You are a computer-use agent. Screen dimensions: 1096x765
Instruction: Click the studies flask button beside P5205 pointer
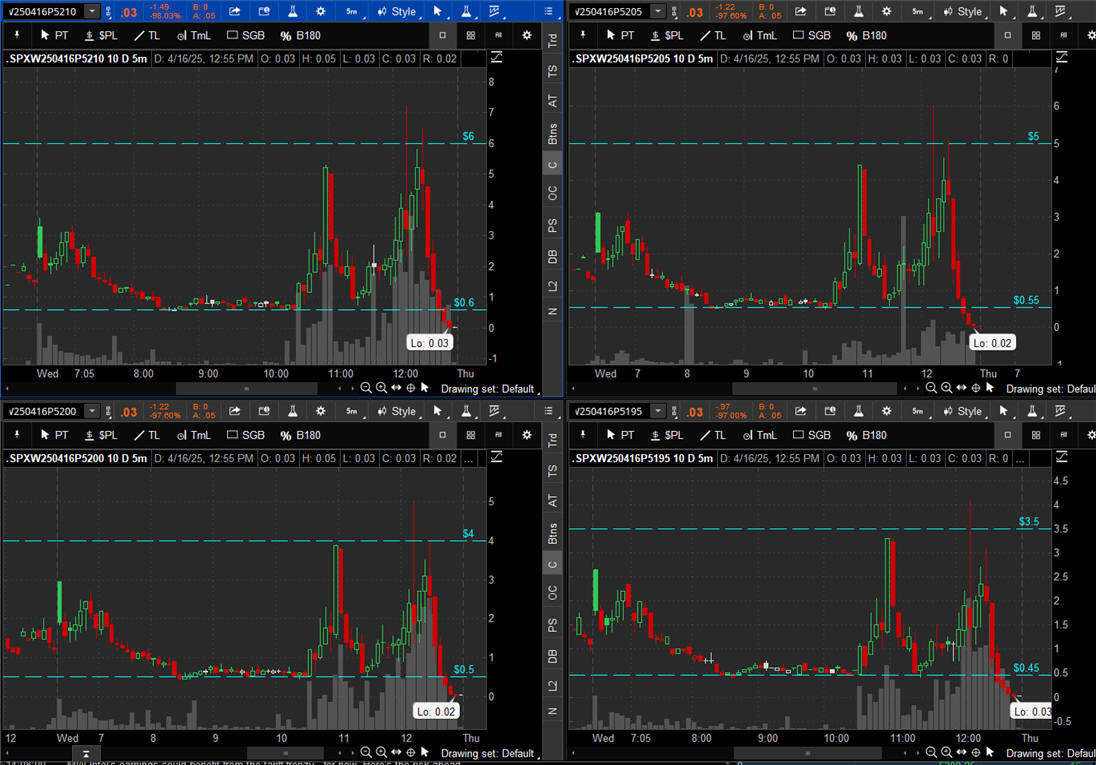click(x=1032, y=12)
